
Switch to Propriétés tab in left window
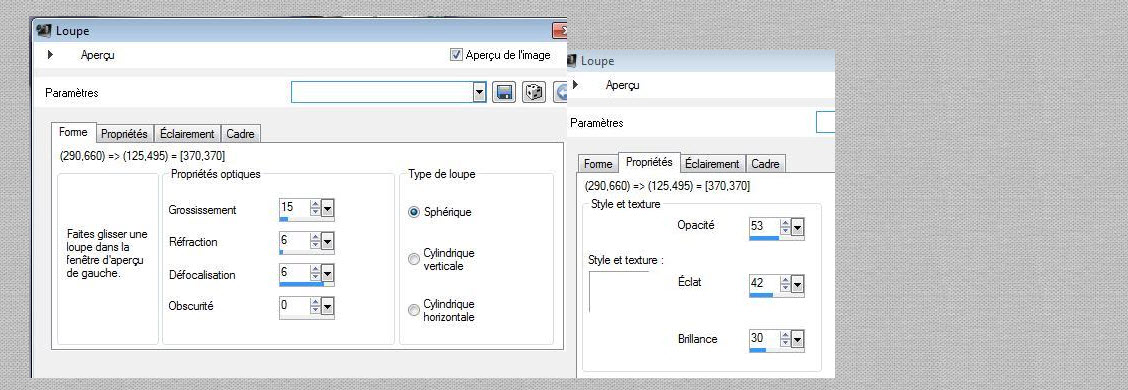pos(124,134)
